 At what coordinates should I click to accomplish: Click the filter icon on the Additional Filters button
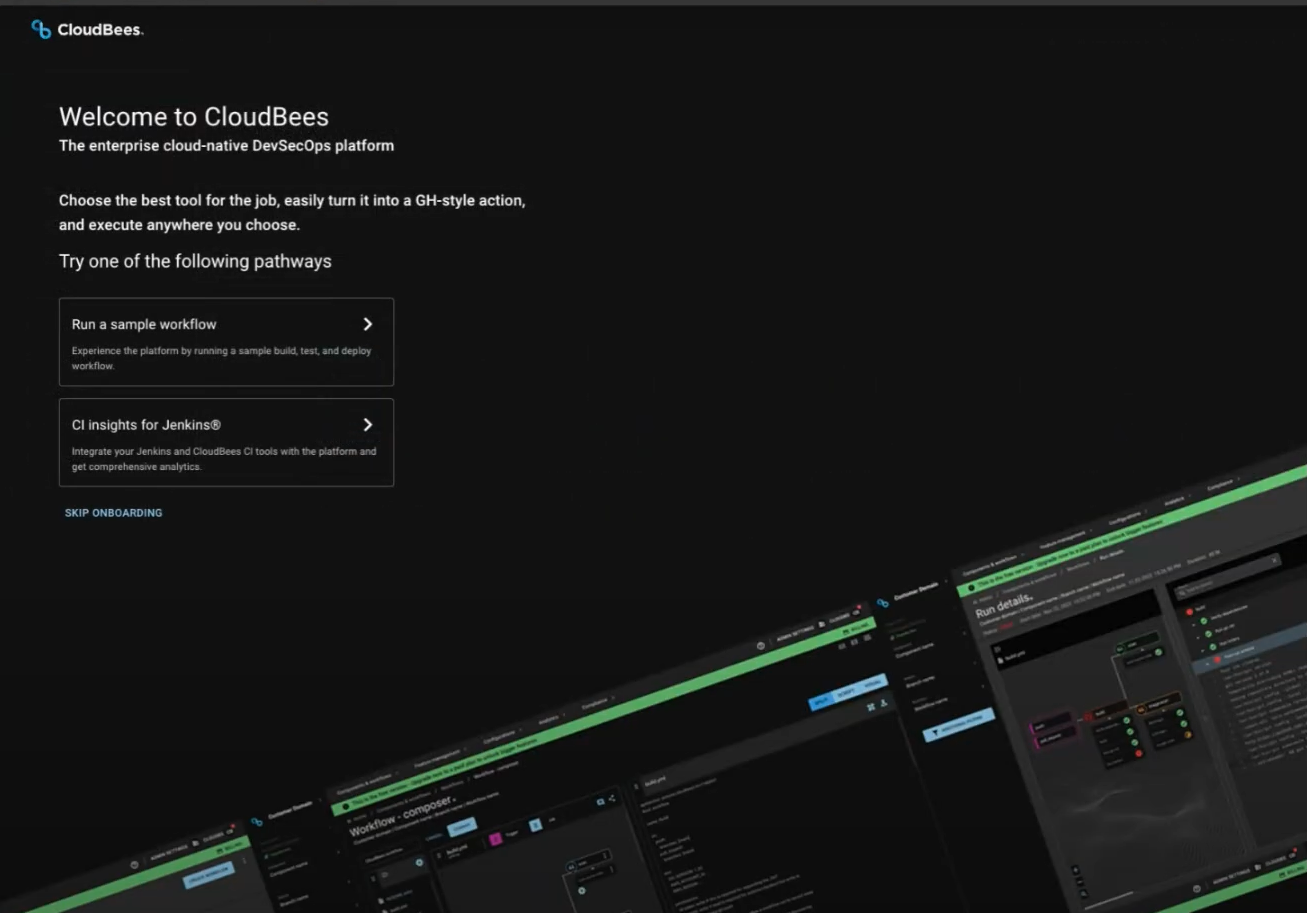coord(937,731)
